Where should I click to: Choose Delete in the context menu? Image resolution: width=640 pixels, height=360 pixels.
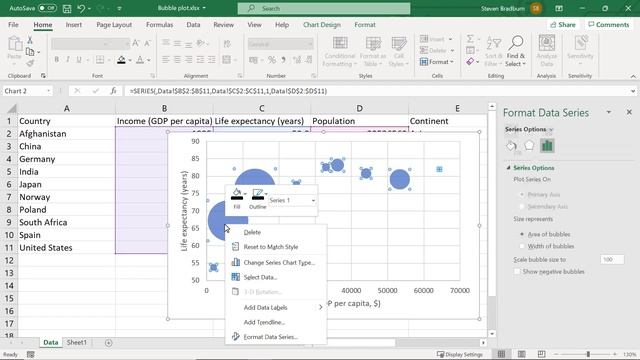tap(276, 232)
